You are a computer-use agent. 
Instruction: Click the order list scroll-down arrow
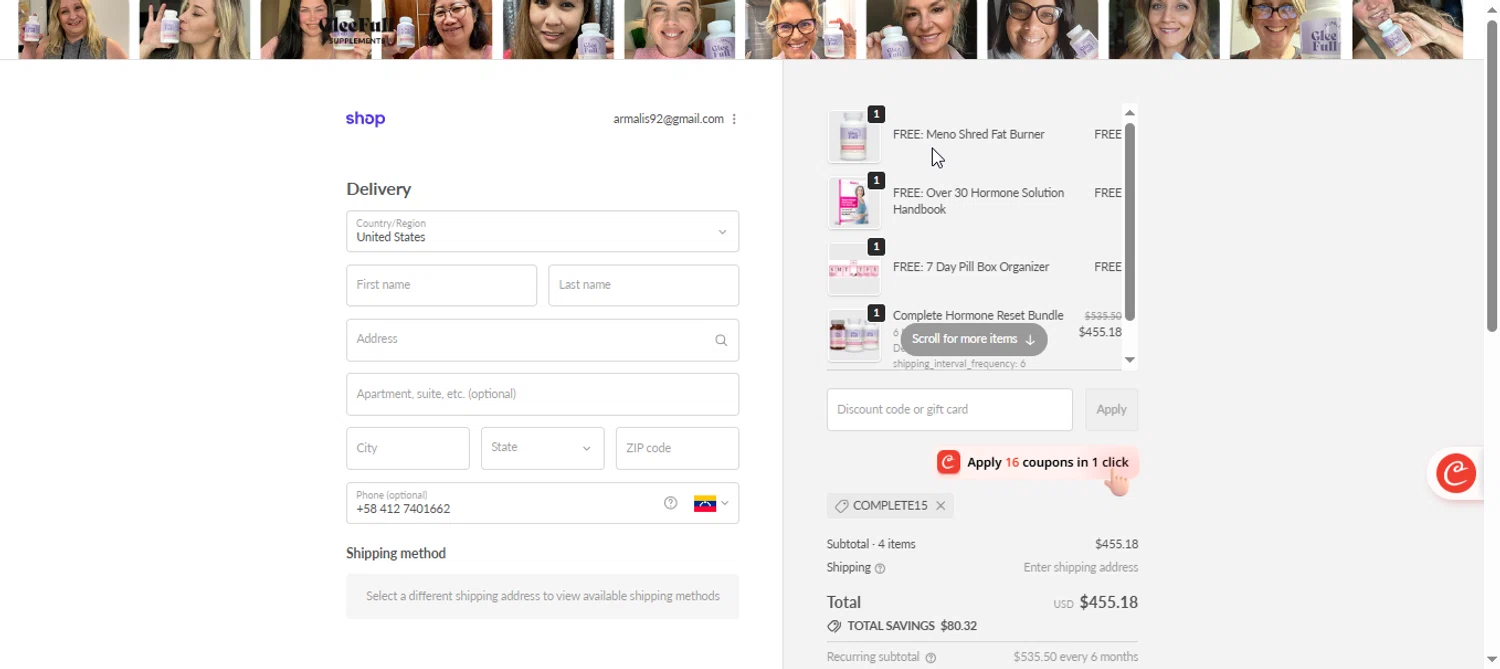point(1130,360)
